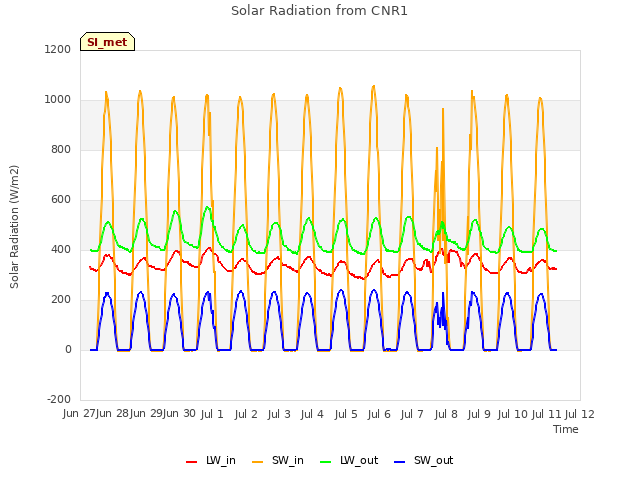The height and width of the screenshot is (480, 640).
Task: Click the Jul 5 x-axis tick label
Action: [346, 414]
